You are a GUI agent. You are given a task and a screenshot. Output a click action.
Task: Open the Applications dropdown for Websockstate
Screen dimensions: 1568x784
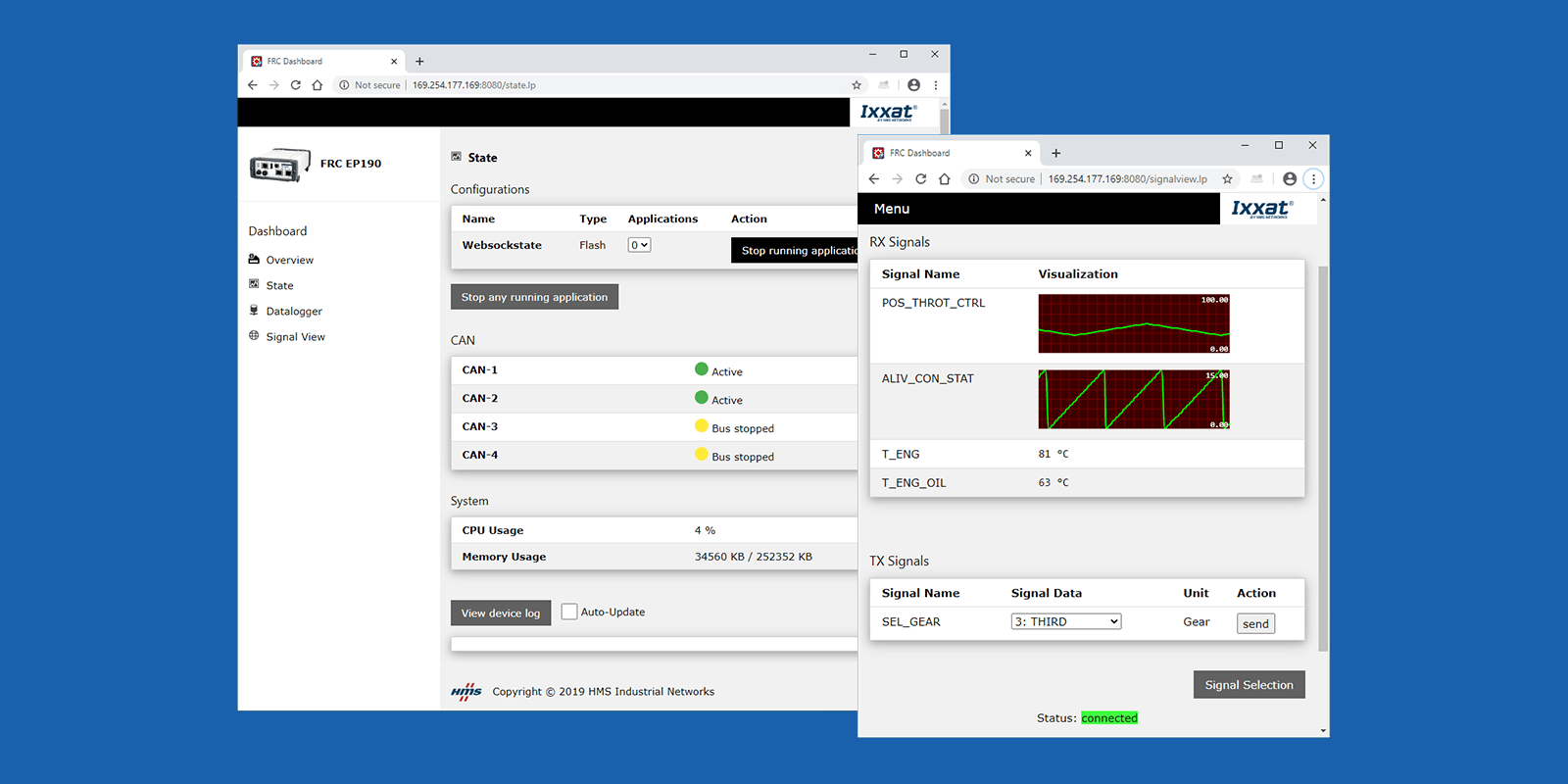pos(639,245)
